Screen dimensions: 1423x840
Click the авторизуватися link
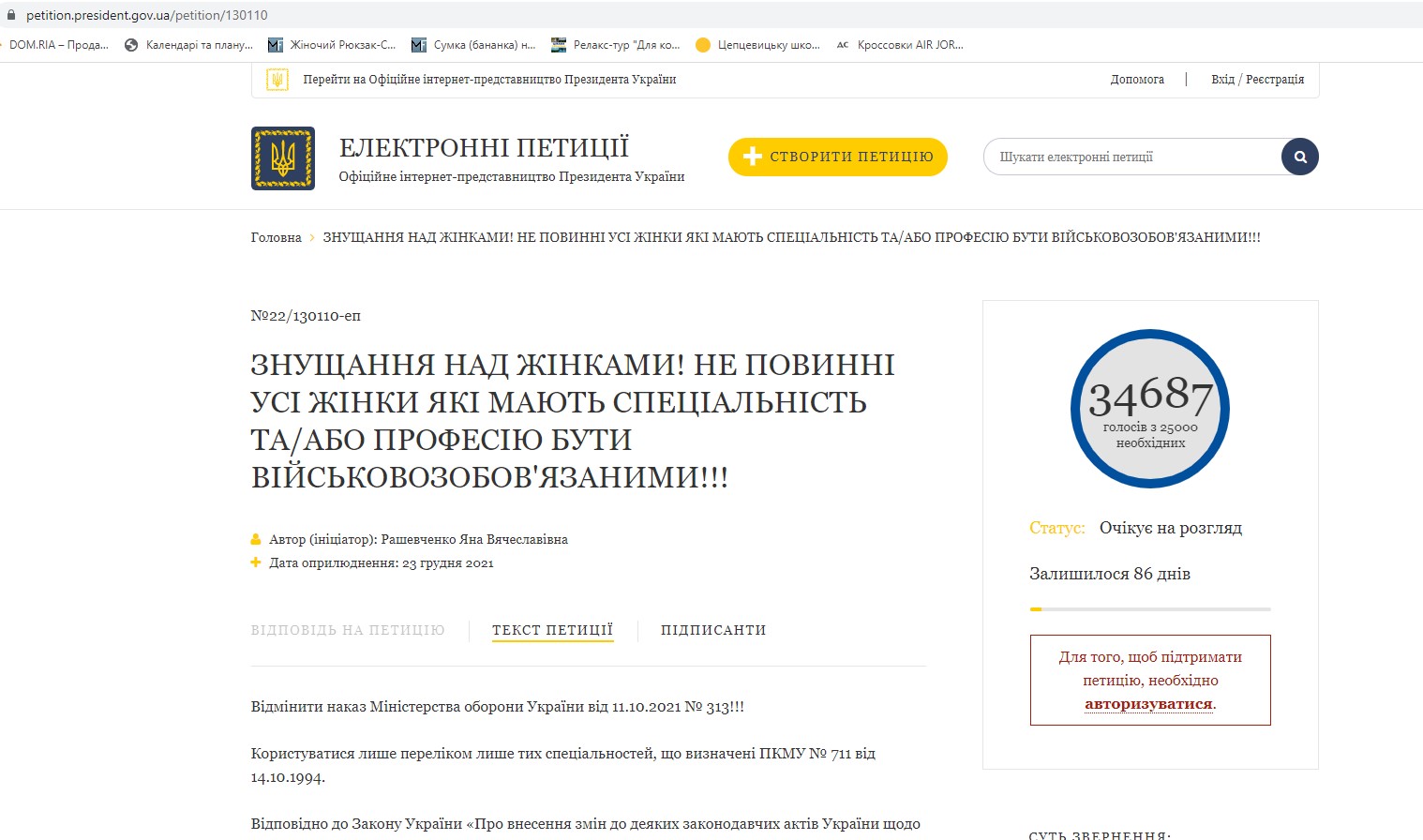[1148, 704]
